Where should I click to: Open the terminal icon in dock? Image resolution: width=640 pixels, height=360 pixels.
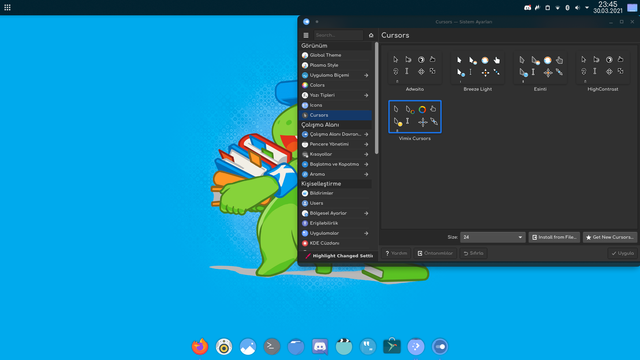272,347
